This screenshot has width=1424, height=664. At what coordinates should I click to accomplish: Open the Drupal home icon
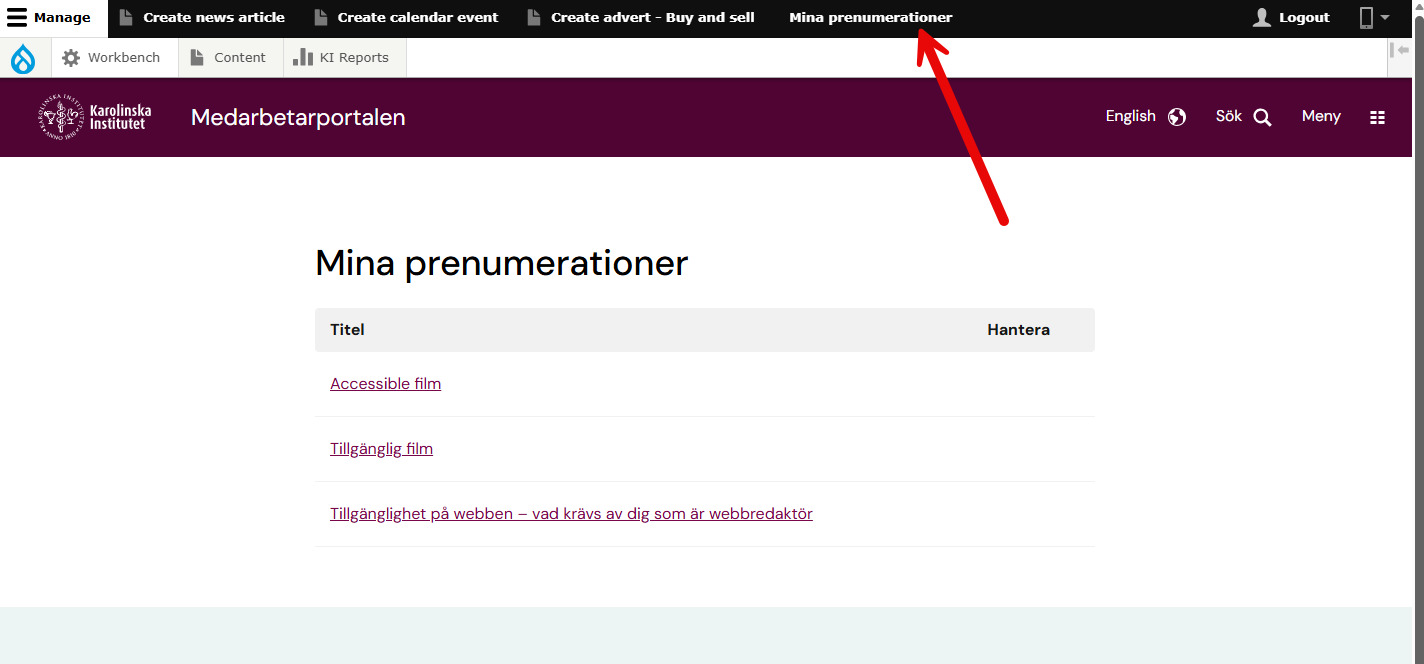point(22,57)
